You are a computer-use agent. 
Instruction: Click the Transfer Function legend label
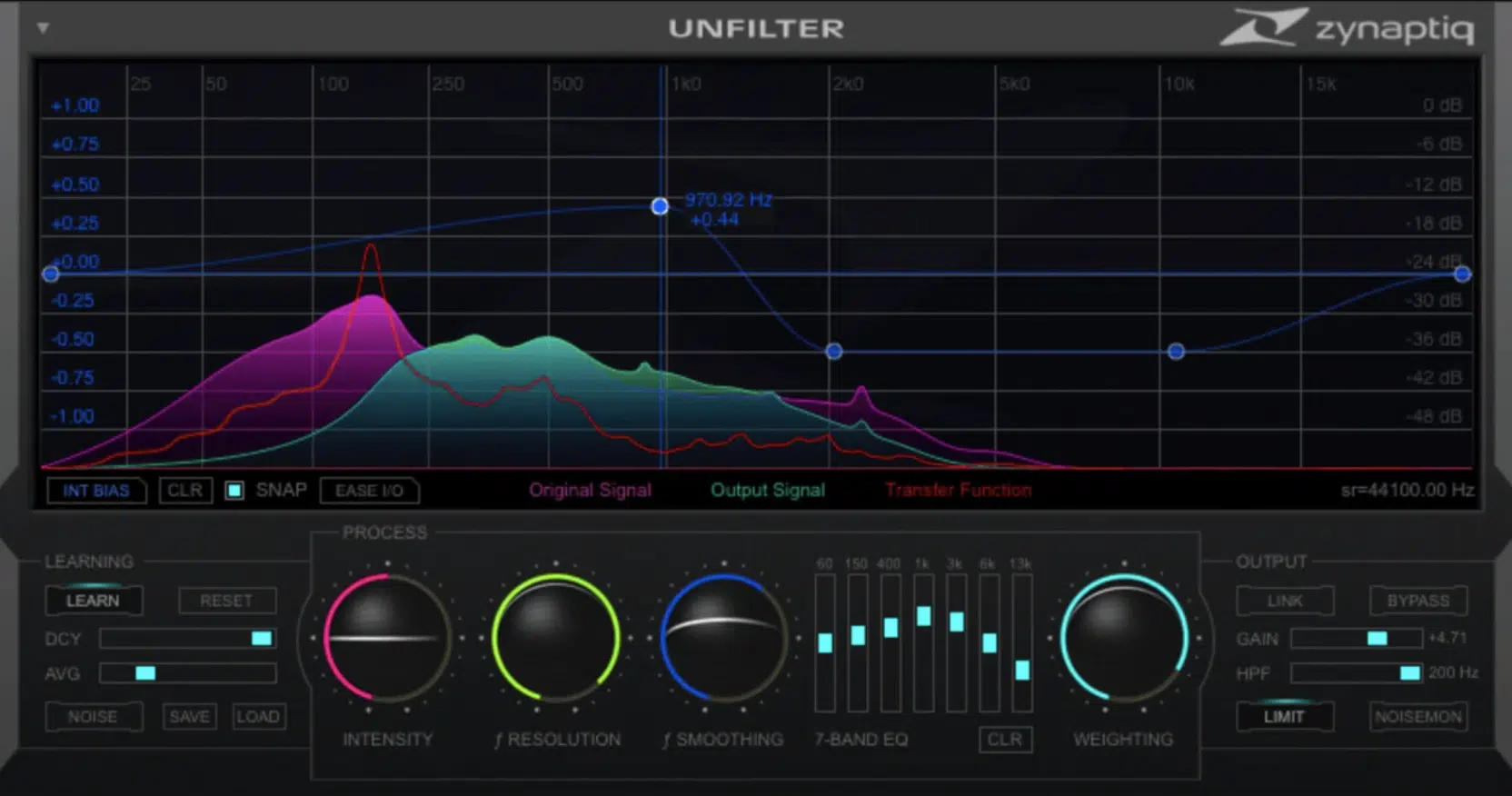coord(959,491)
